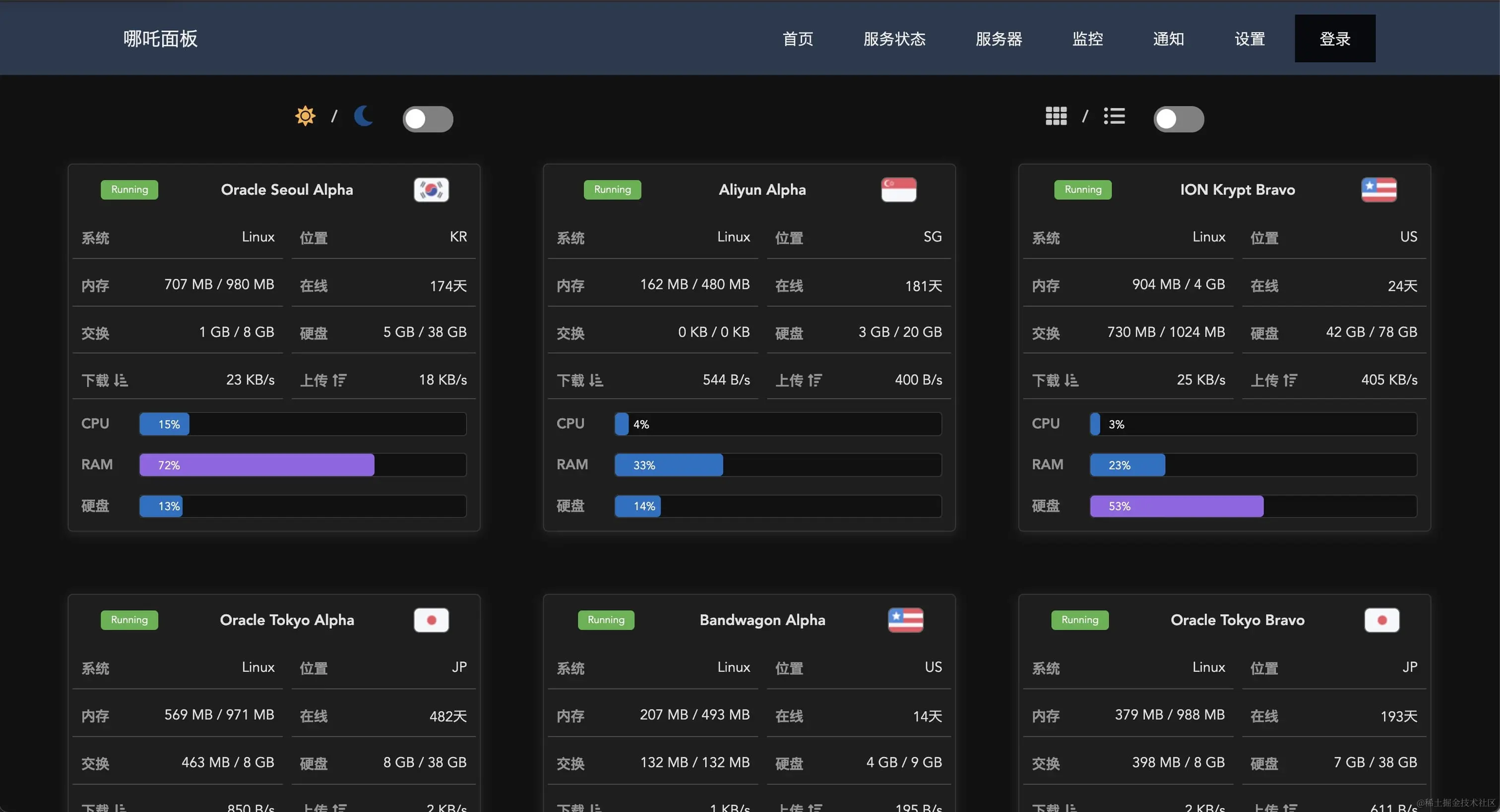This screenshot has width=1500, height=812.
Task: Click the sun light-mode icon
Action: click(x=305, y=116)
